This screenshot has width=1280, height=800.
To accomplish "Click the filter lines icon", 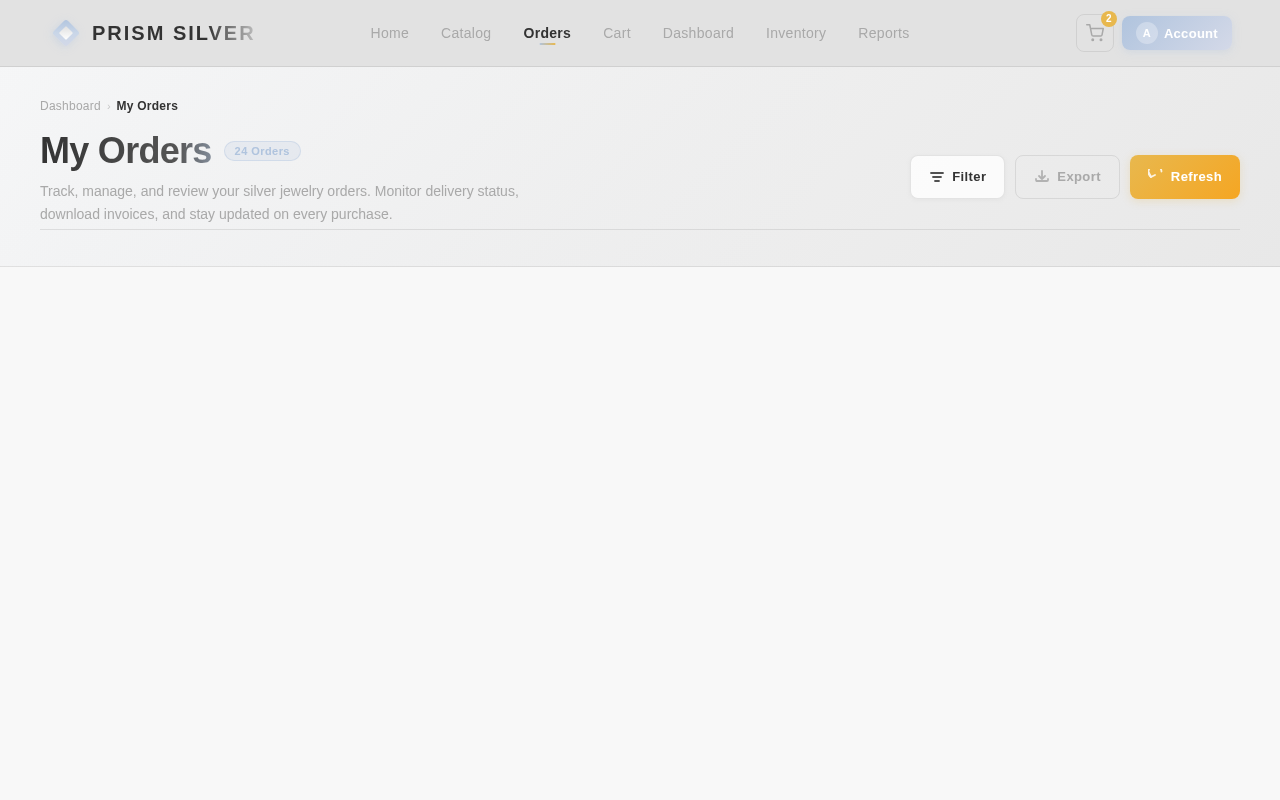I will click(937, 177).
